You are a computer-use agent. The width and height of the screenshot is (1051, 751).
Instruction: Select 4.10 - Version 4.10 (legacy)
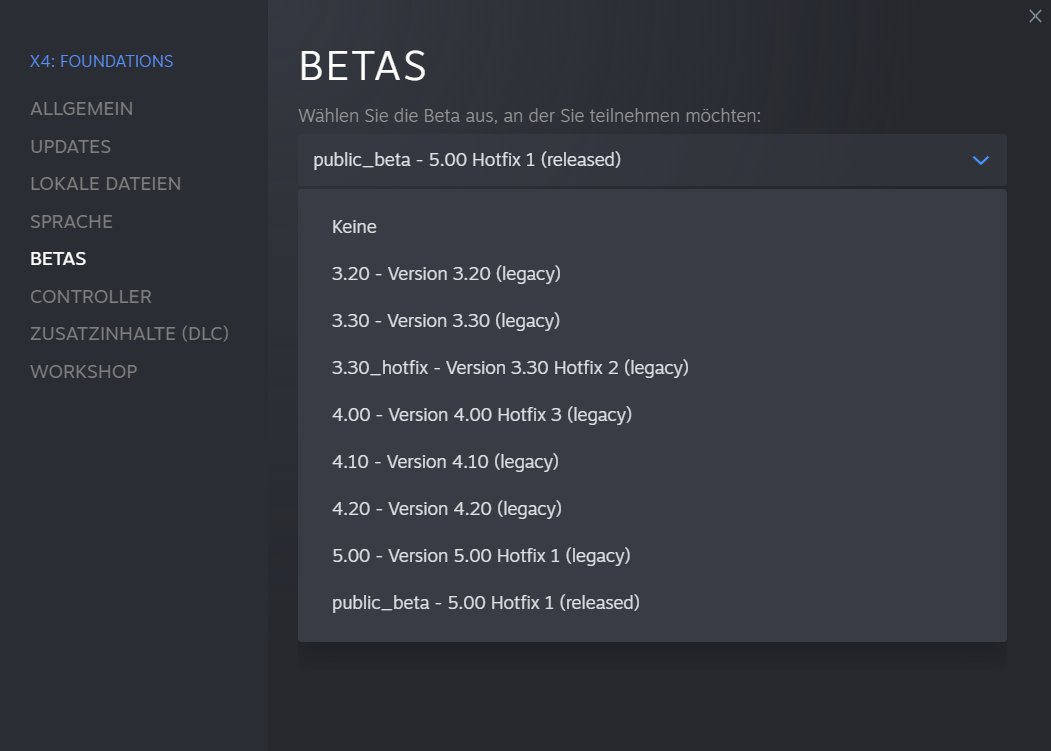click(652, 461)
